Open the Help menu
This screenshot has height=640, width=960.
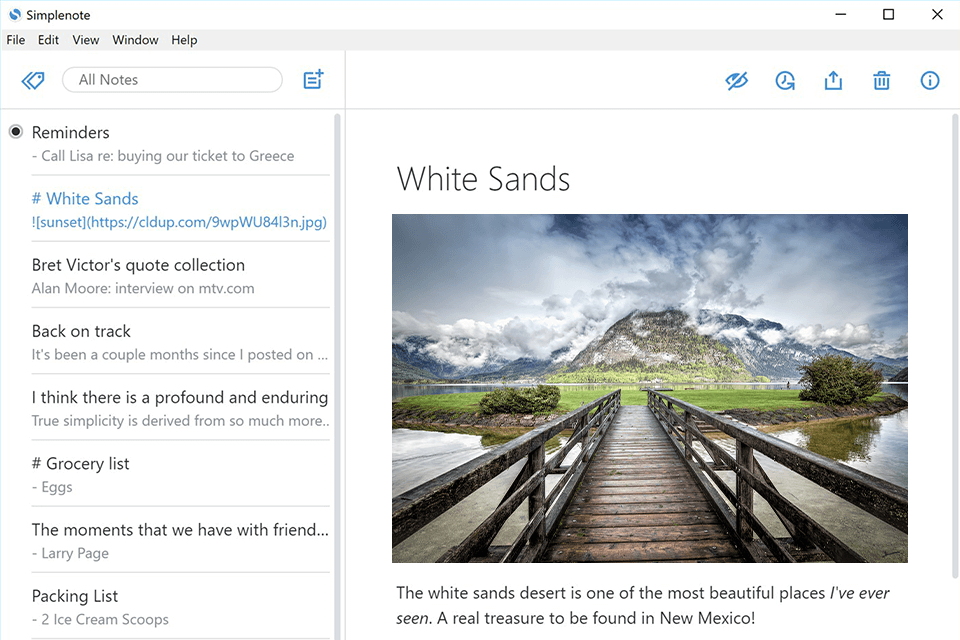(184, 40)
